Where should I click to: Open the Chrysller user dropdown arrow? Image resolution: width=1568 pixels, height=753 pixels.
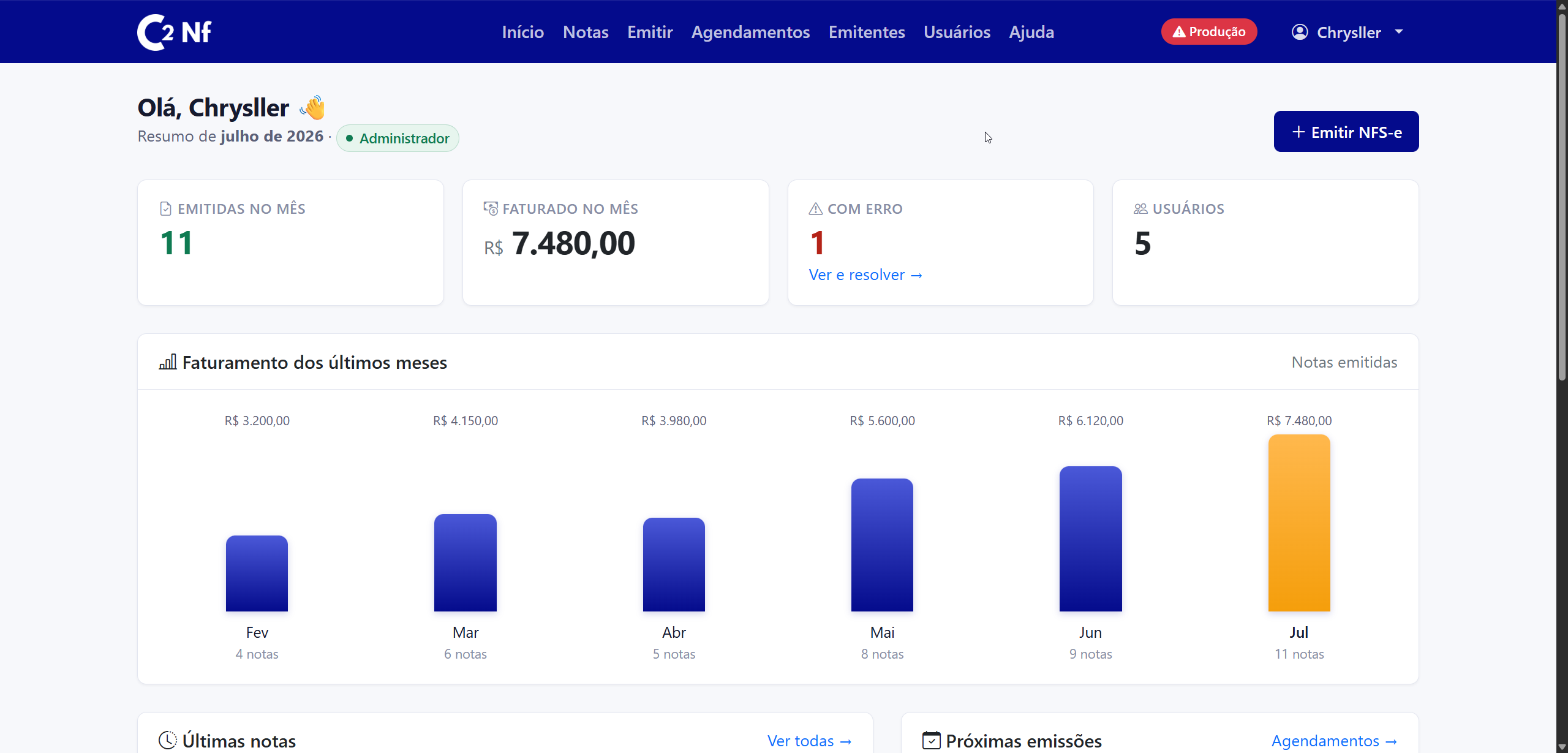pyautogui.click(x=1398, y=32)
